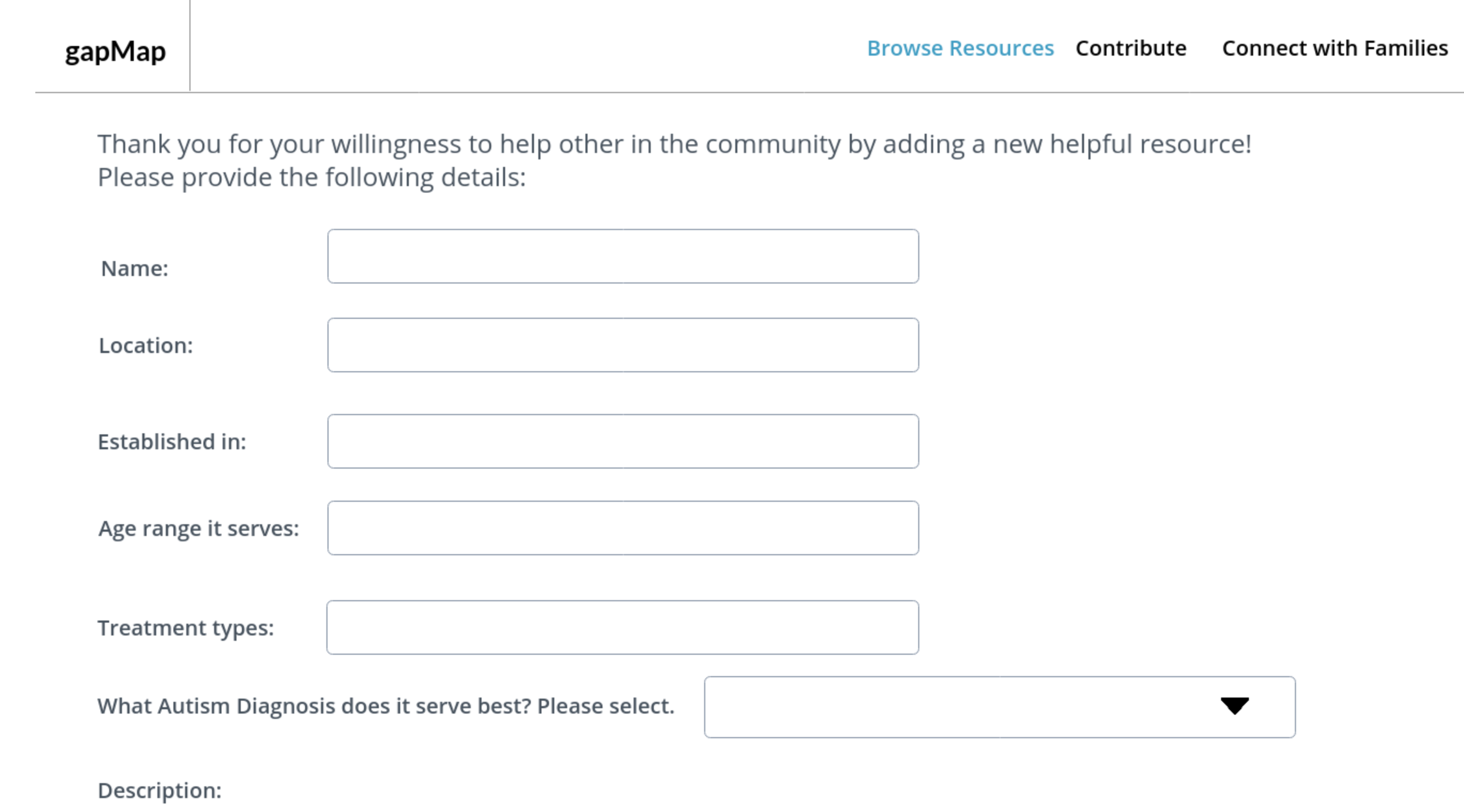Click the "Established in:" label
Screen dimensions: 1464x812
(x=172, y=441)
